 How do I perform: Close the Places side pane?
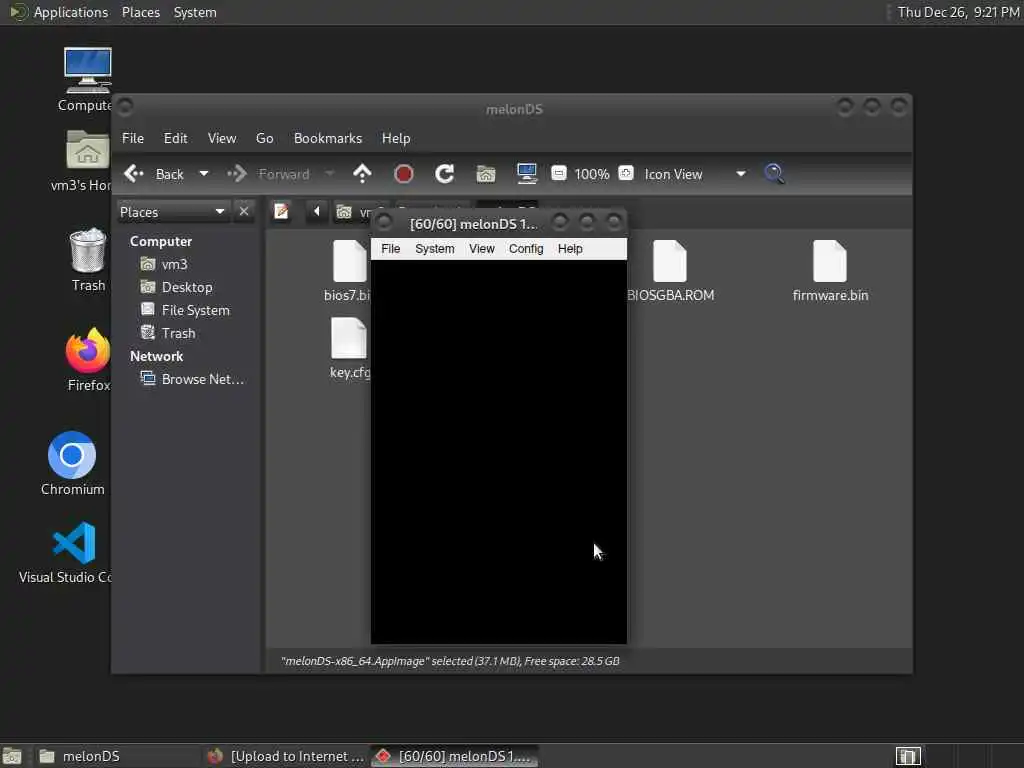(x=244, y=212)
